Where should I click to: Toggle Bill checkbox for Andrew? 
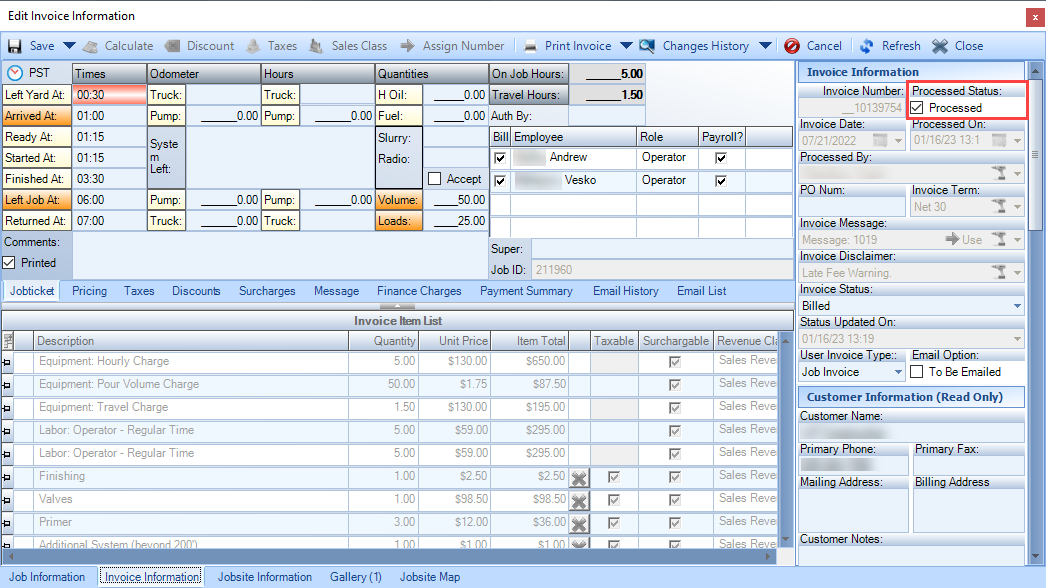(500, 158)
